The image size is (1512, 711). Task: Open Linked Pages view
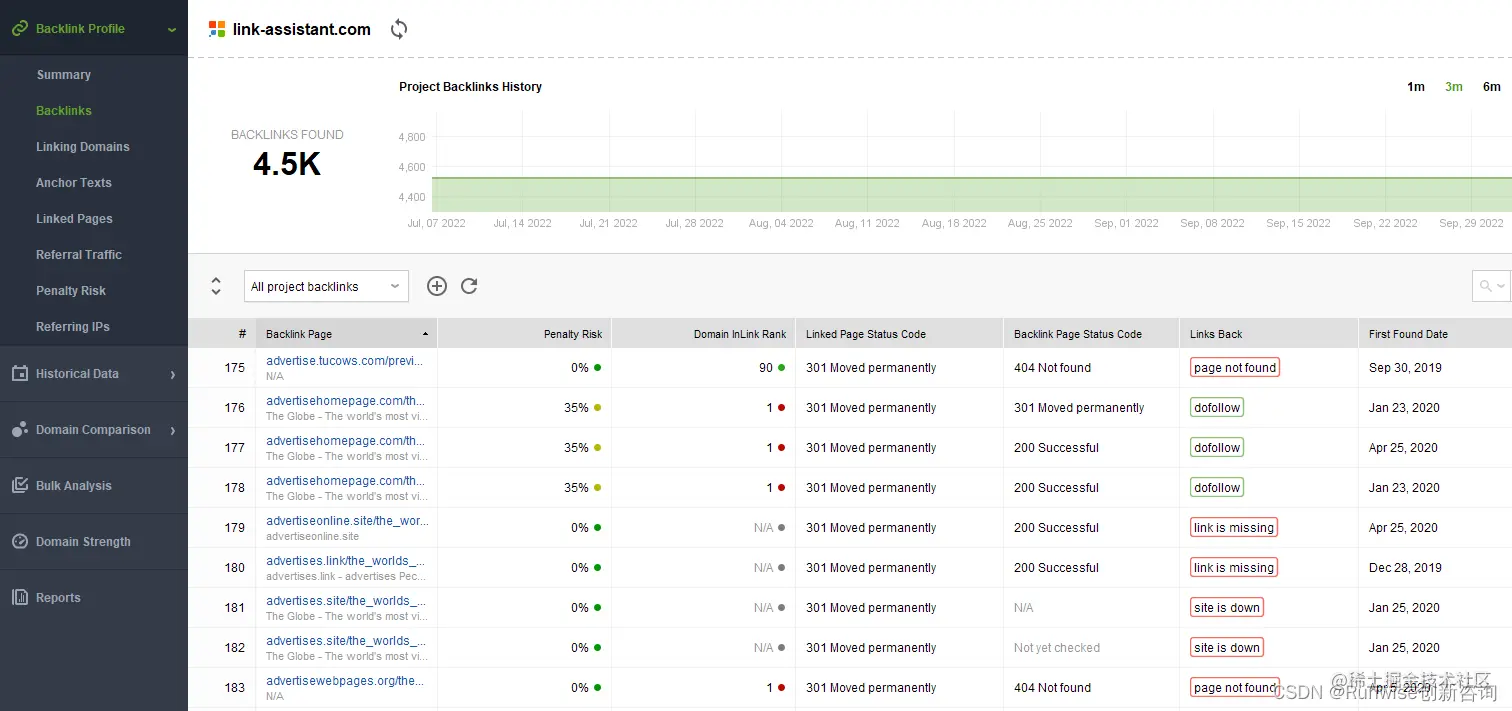pyautogui.click(x=74, y=219)
